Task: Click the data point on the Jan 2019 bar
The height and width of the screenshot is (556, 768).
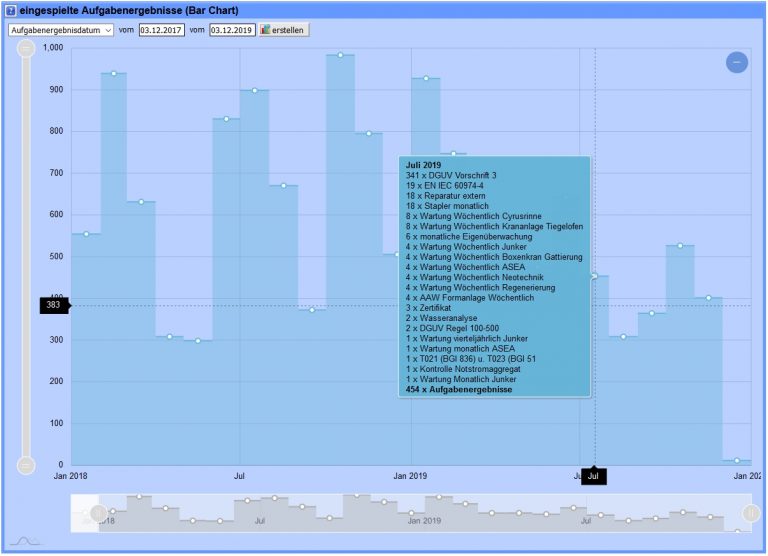Action: (x=425, y=78)
